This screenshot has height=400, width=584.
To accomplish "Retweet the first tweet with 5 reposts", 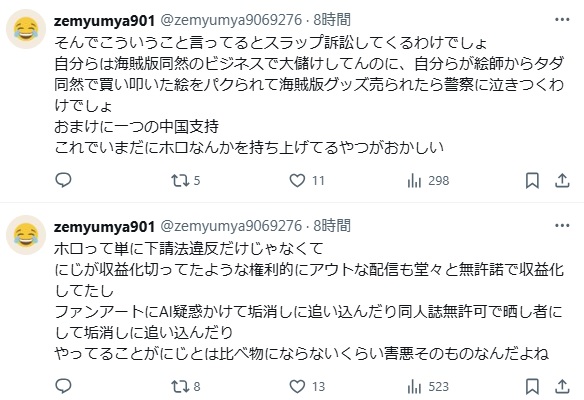I will [x=185, y=181].
